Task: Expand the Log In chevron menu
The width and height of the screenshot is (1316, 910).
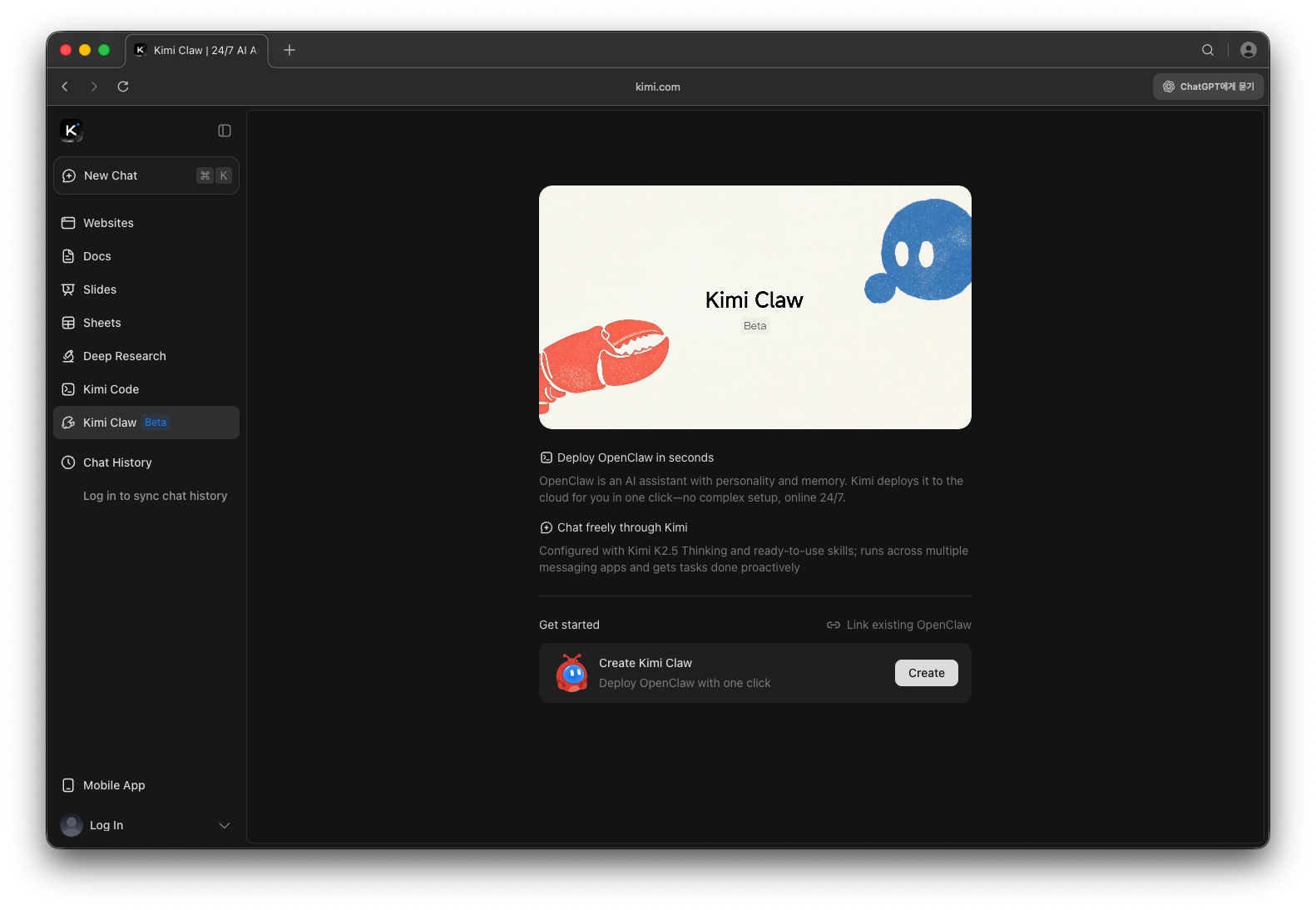Action: (x=224, y=825)
